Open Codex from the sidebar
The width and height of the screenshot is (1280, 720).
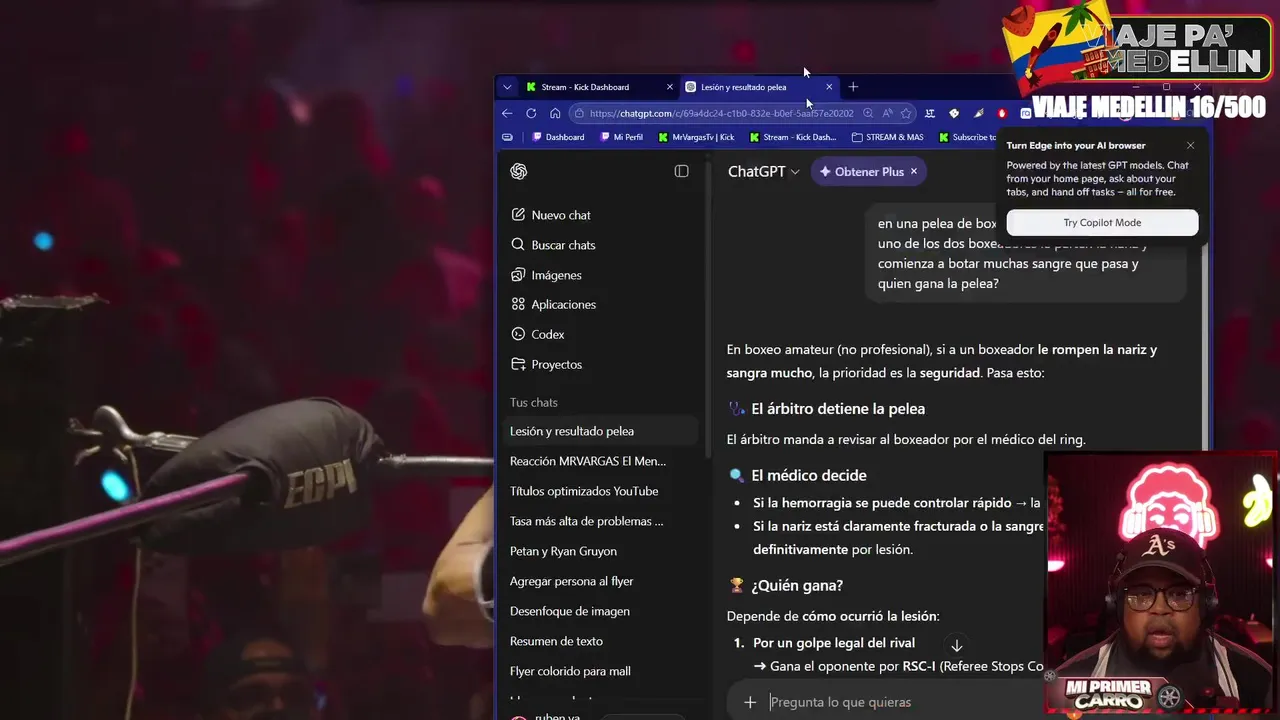(600, 334)
